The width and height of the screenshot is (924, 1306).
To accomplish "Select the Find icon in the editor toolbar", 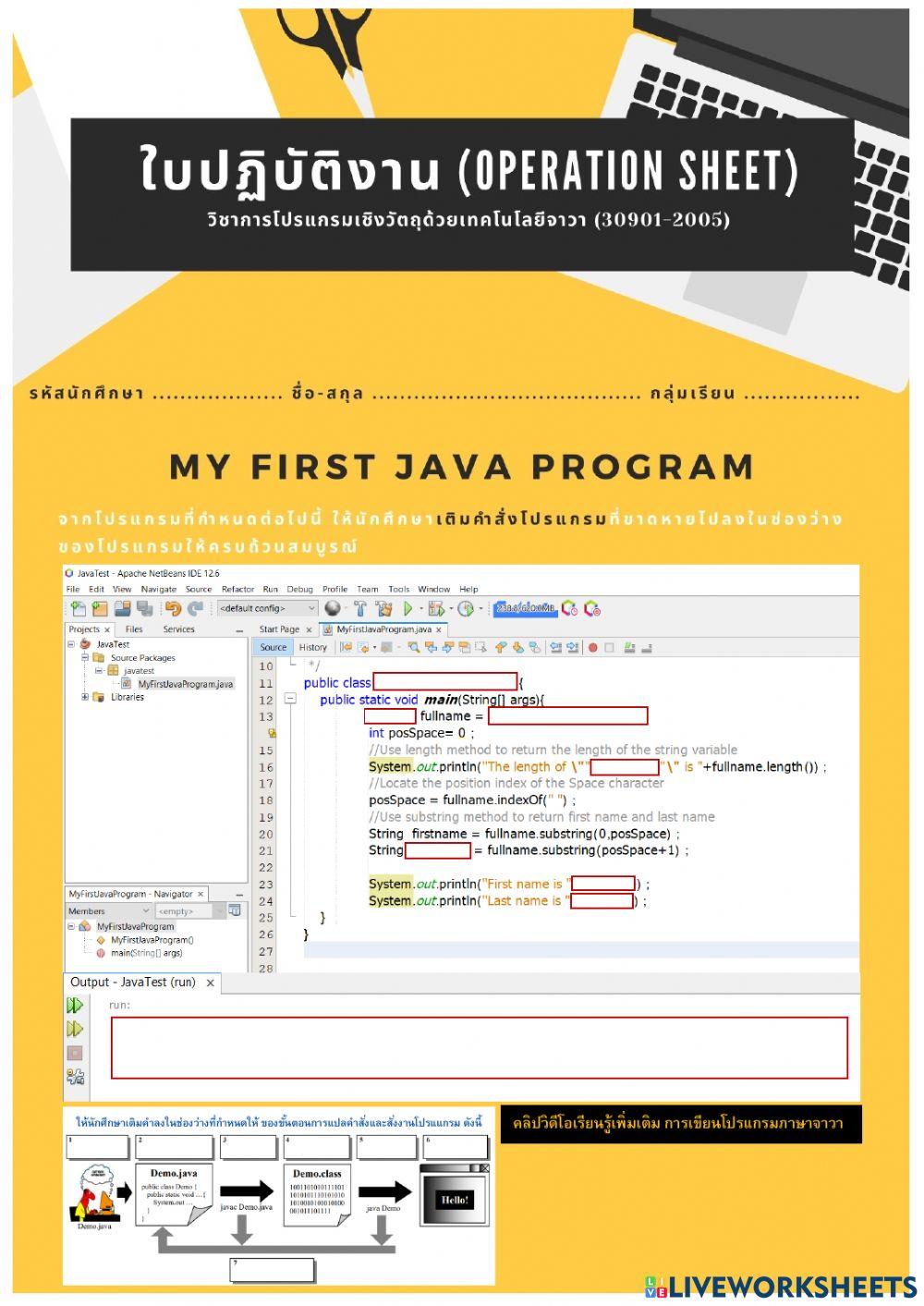I will (412, 647).
